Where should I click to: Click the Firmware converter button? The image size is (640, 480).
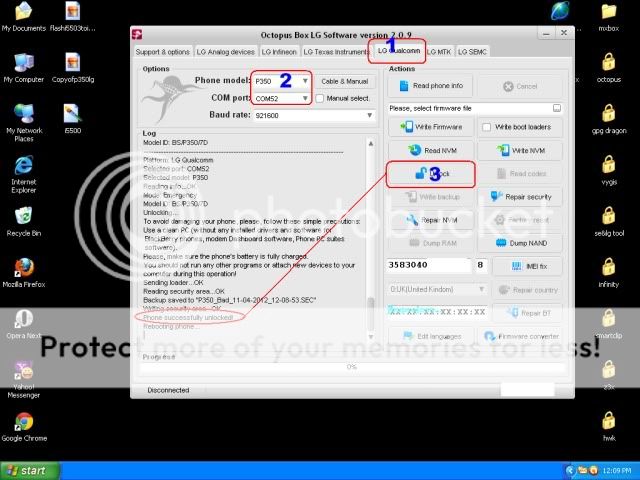[x=520, y=336]
